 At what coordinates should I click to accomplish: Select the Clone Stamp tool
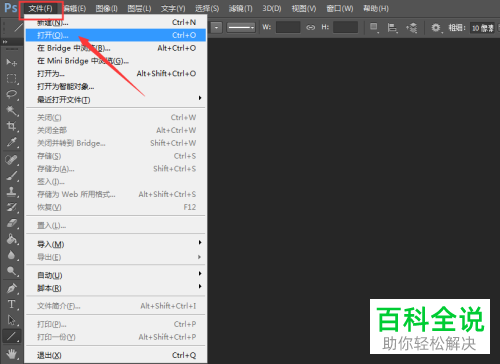[12, 192]
